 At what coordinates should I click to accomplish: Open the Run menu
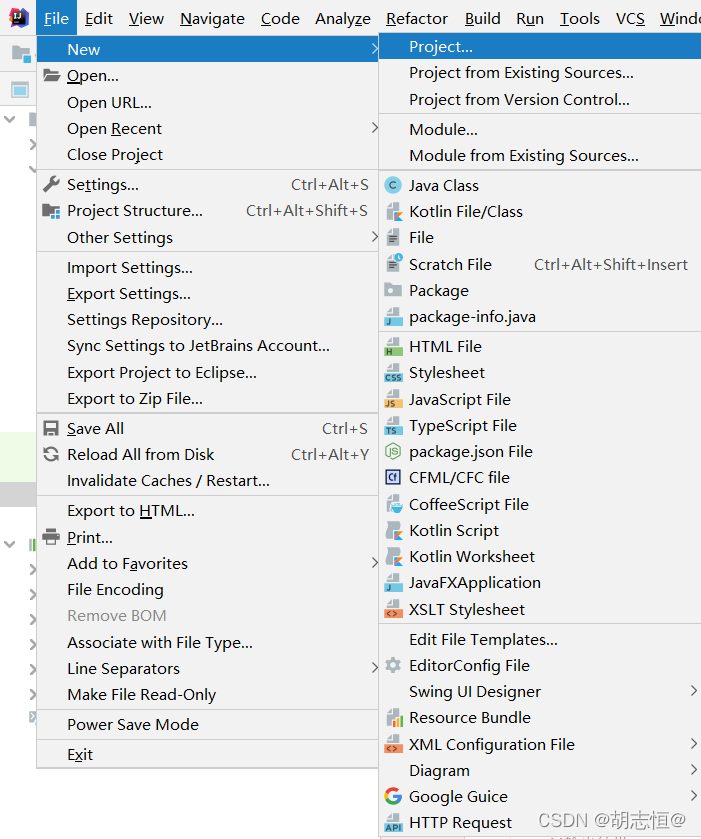[530, 19]
